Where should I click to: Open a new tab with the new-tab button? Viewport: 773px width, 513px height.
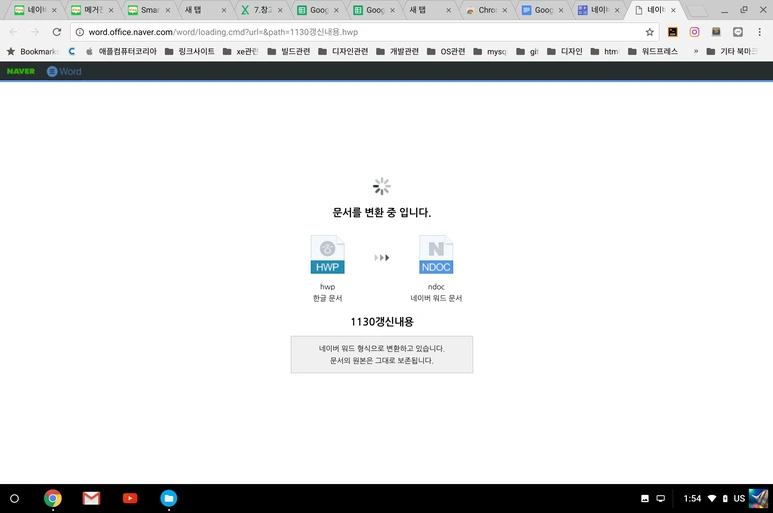point(697,10)
